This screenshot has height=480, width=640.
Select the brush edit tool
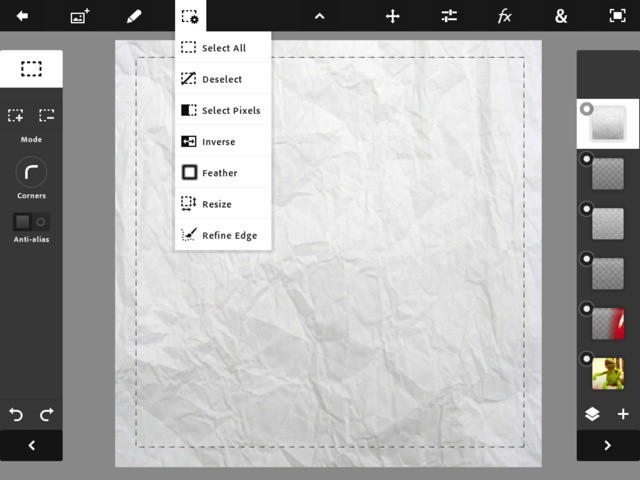(x=134, y=16)
